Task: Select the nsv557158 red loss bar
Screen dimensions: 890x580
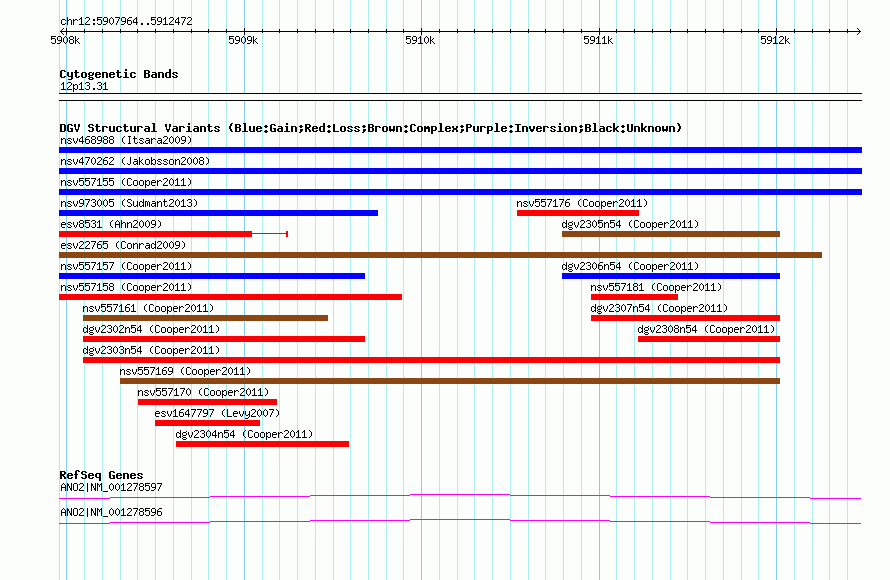Action: click(230, 297)
